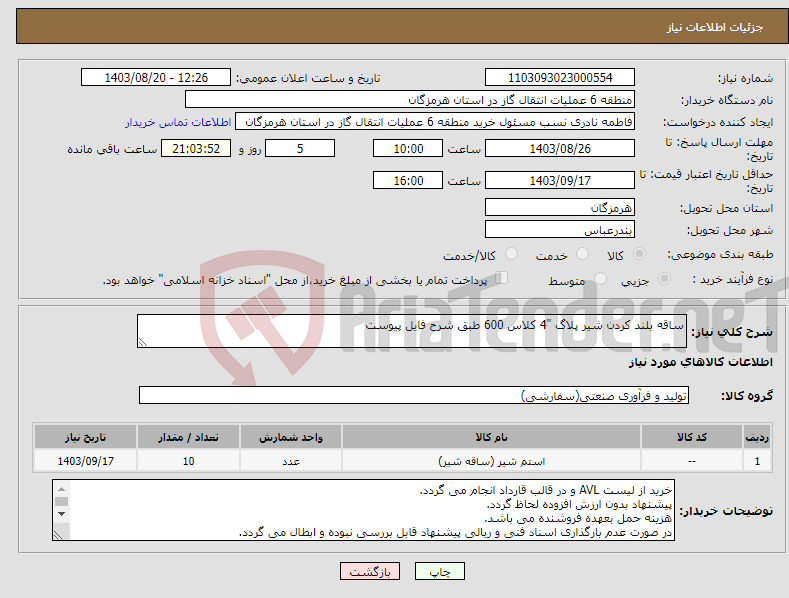Image resolution: width=789 pixels, height=598 pixels.
Task: Select the خدمت radio button
Action: tap(582, 254)
